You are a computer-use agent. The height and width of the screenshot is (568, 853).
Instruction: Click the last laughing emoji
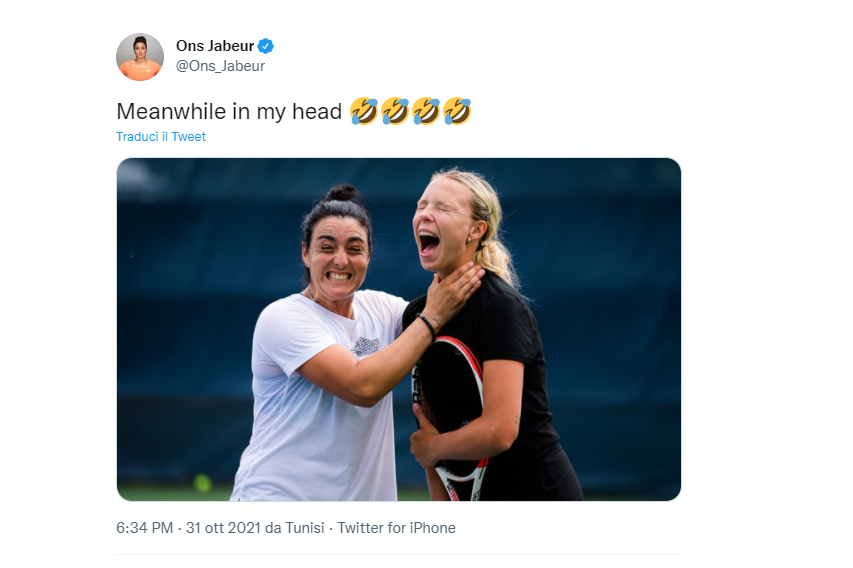(457, 111)
